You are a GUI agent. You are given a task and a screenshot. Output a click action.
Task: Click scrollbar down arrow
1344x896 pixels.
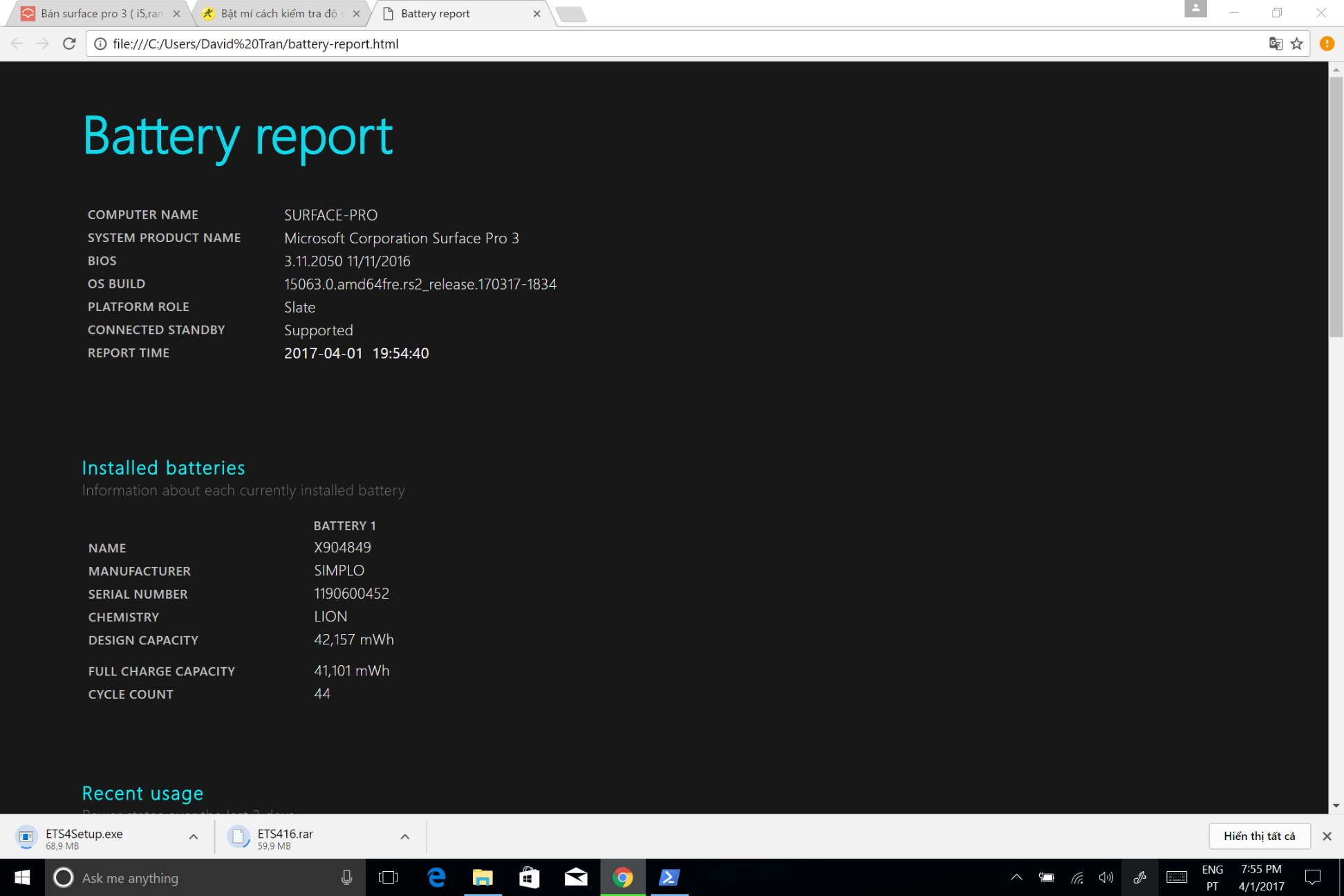pos(1336,805)
